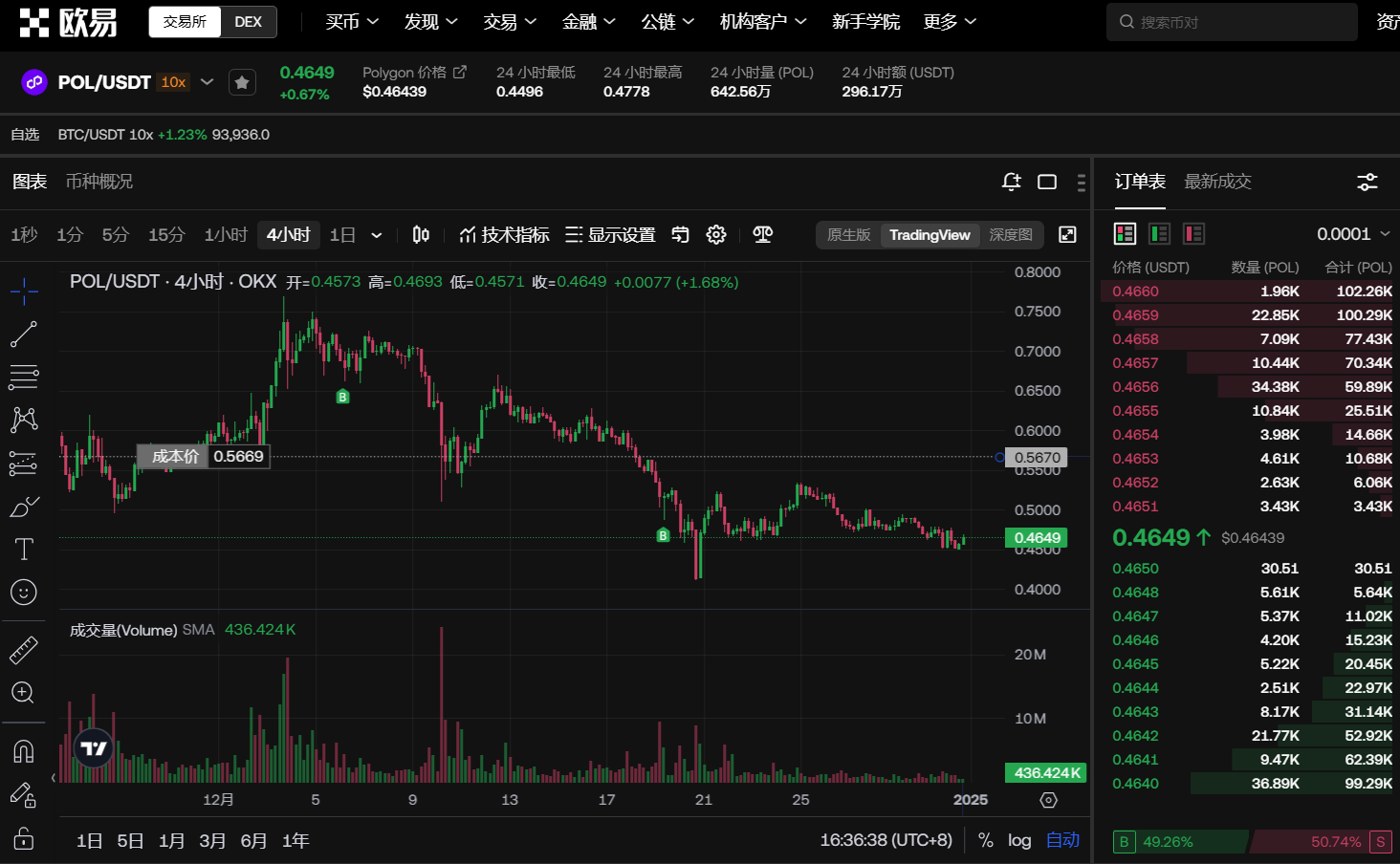Click the green 0.4649 price label on axis

point(1037,538)
